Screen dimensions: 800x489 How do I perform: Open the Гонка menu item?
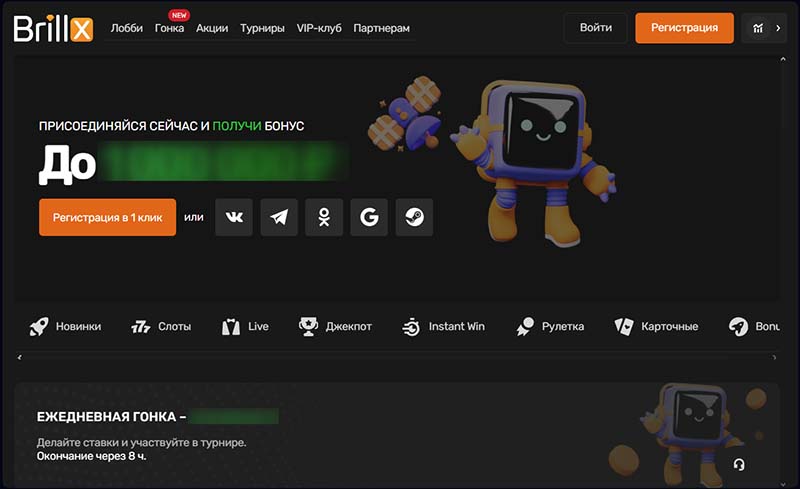169,28
